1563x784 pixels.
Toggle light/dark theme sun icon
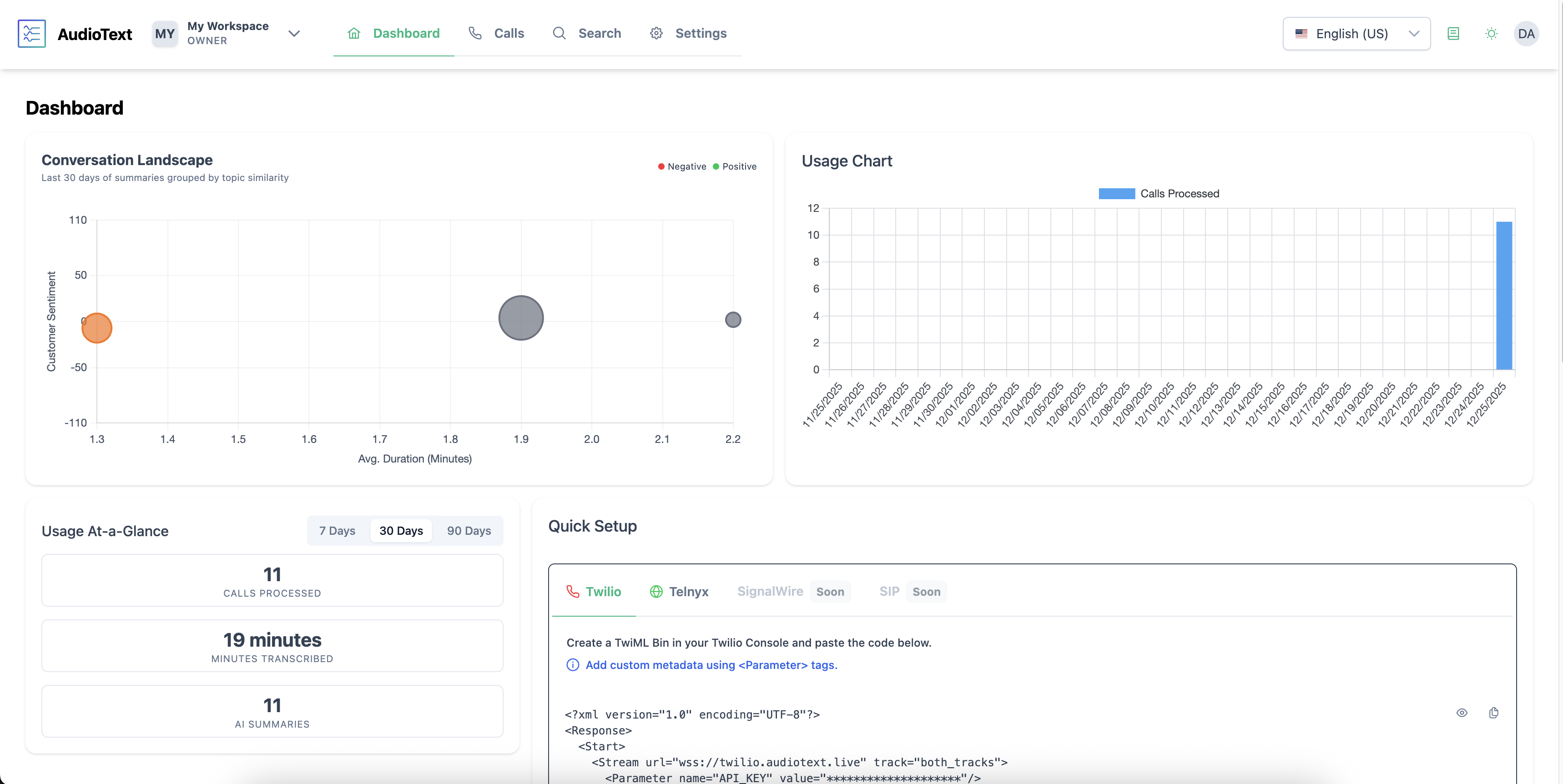[1491, 34]
